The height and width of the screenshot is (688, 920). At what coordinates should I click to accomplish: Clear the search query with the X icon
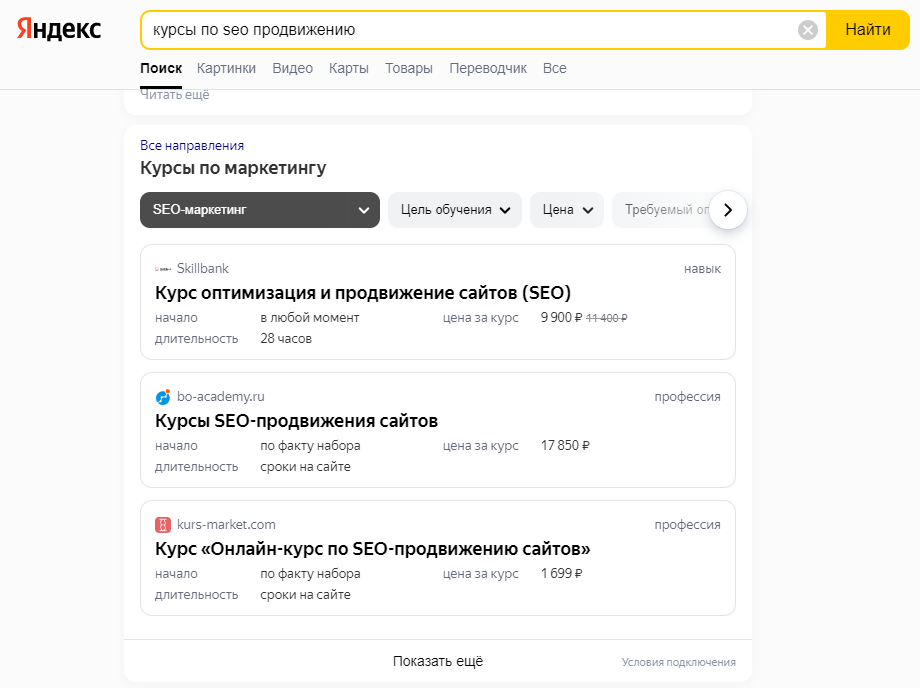(807, 30)
